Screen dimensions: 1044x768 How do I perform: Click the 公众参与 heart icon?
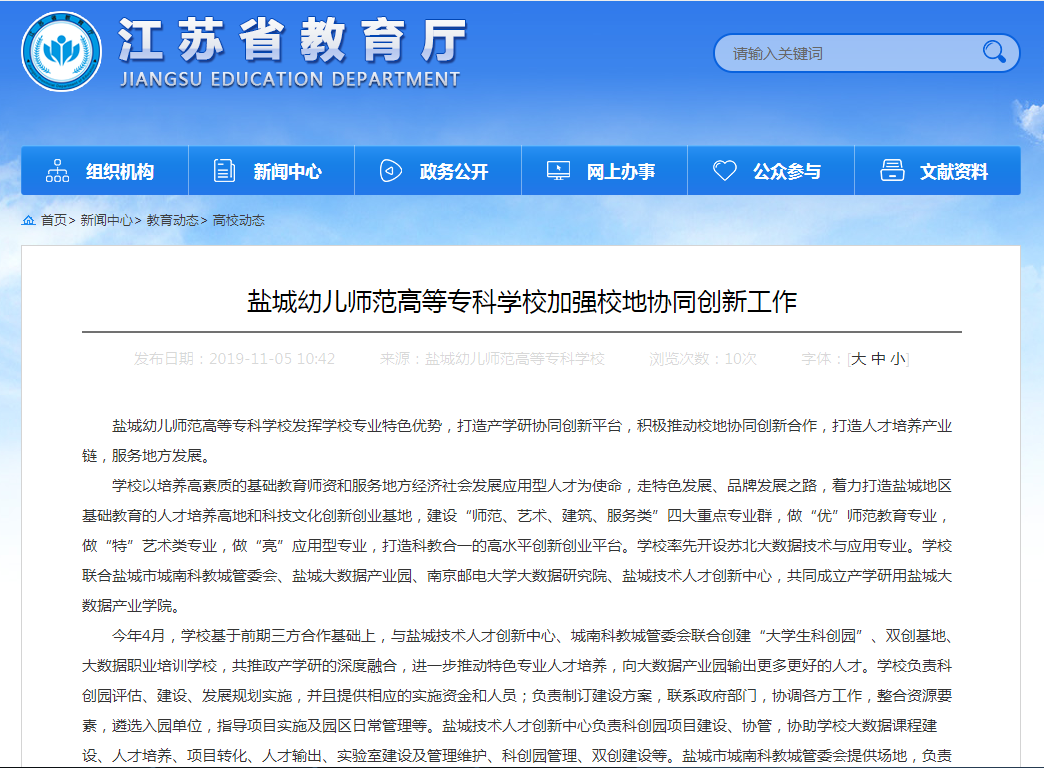[x=724, y=171]
